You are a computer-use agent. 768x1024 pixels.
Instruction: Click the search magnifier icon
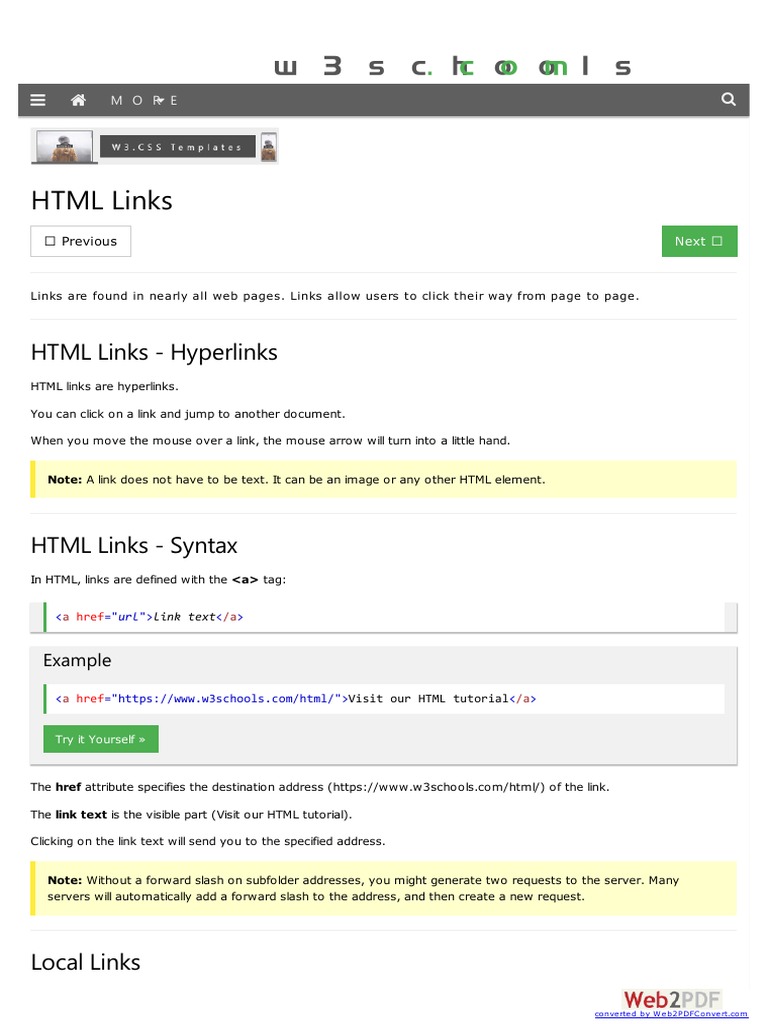[728, 99]
